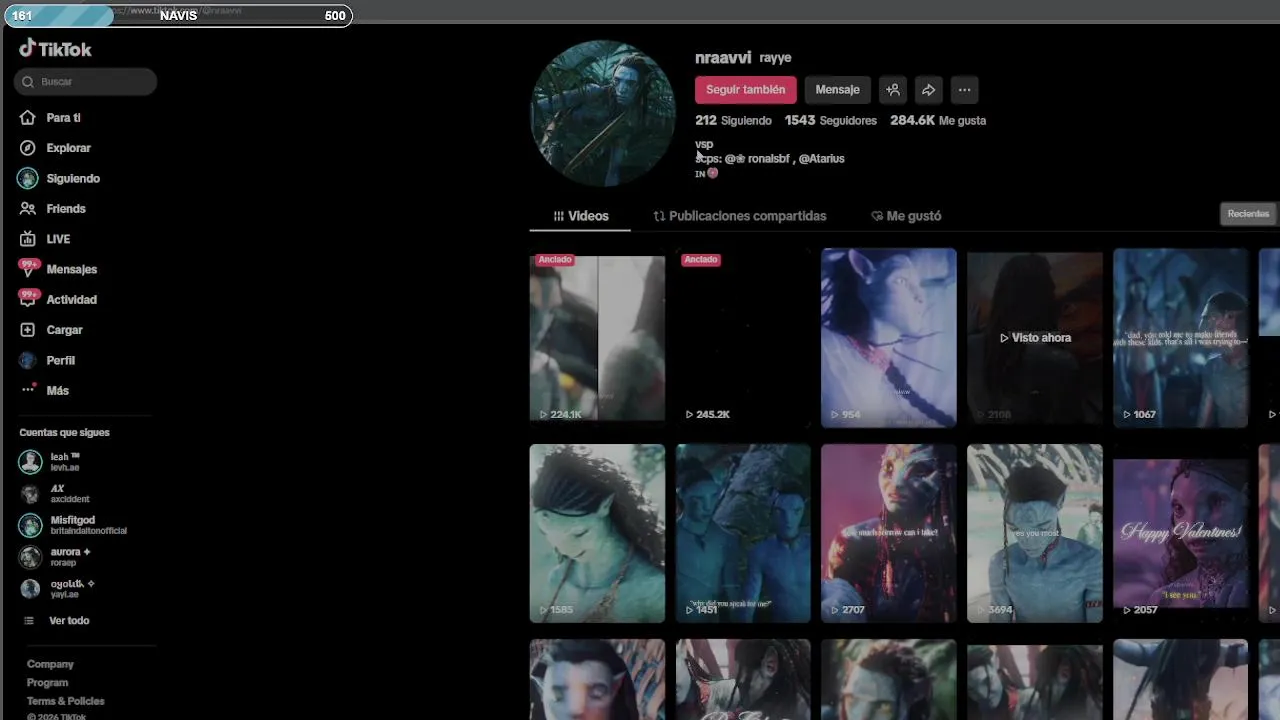Click the Company footer link
This screenshot has height=720, width=1280.
50,664
